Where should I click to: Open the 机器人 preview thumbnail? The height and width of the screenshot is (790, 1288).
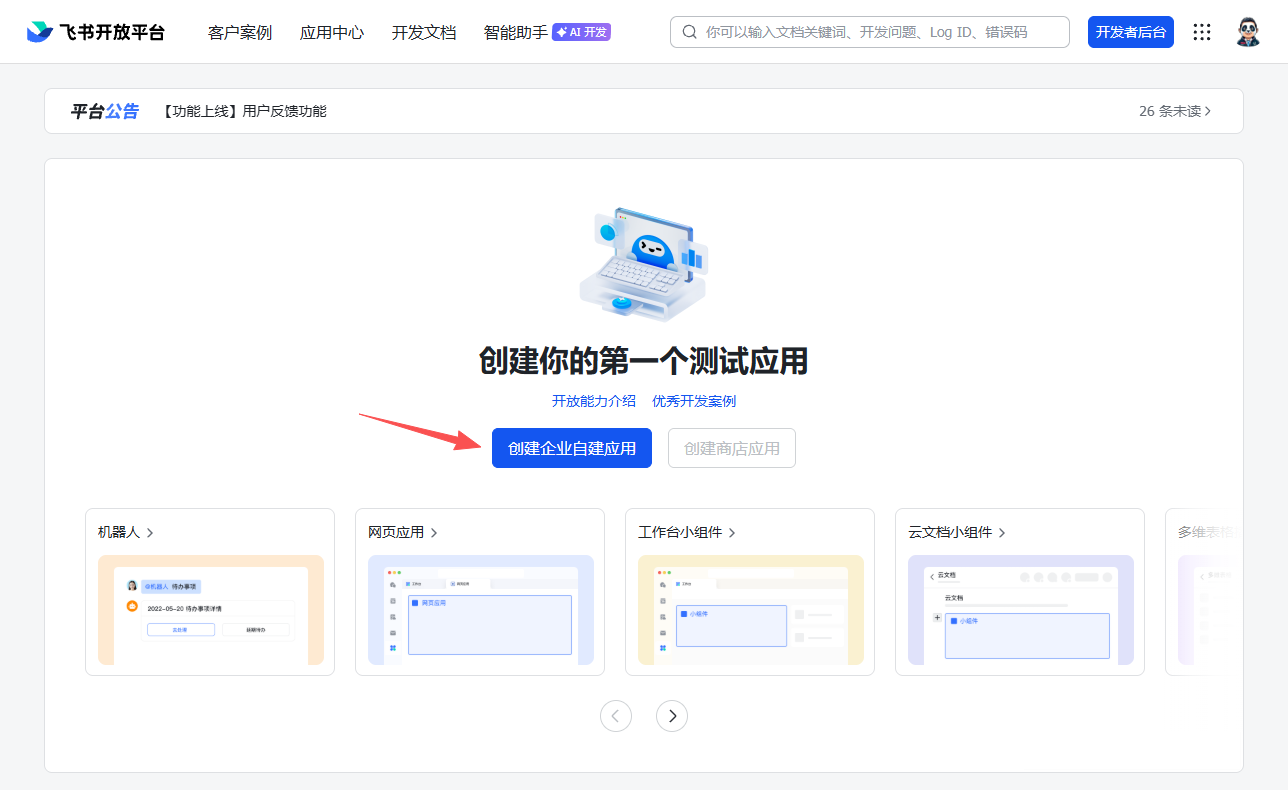[x=211, y=610]
